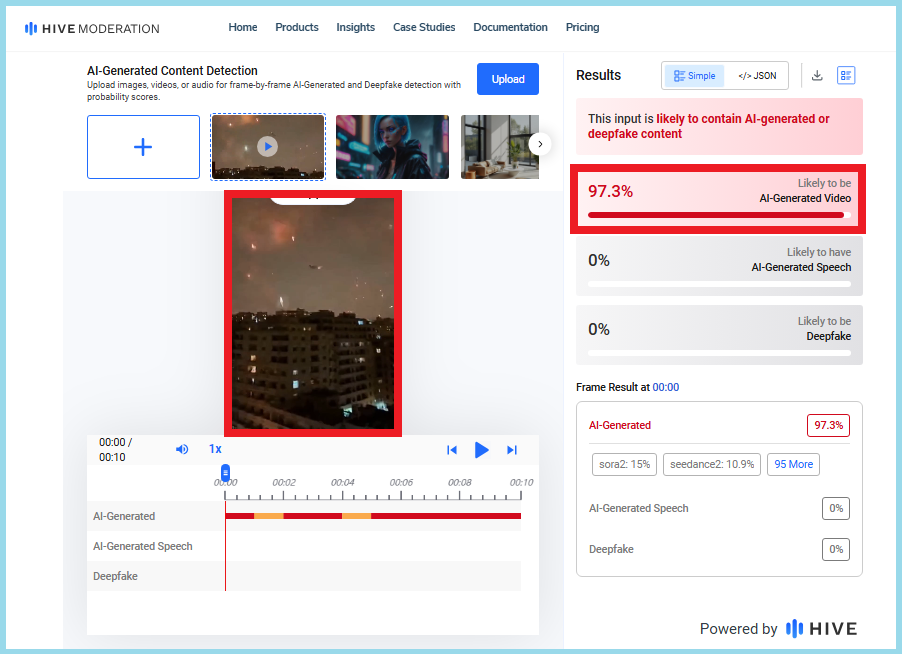Change the 1x playback speed
Image resolution: width=902 pixels, height=654 pixels.
click(x=215, y=450)
